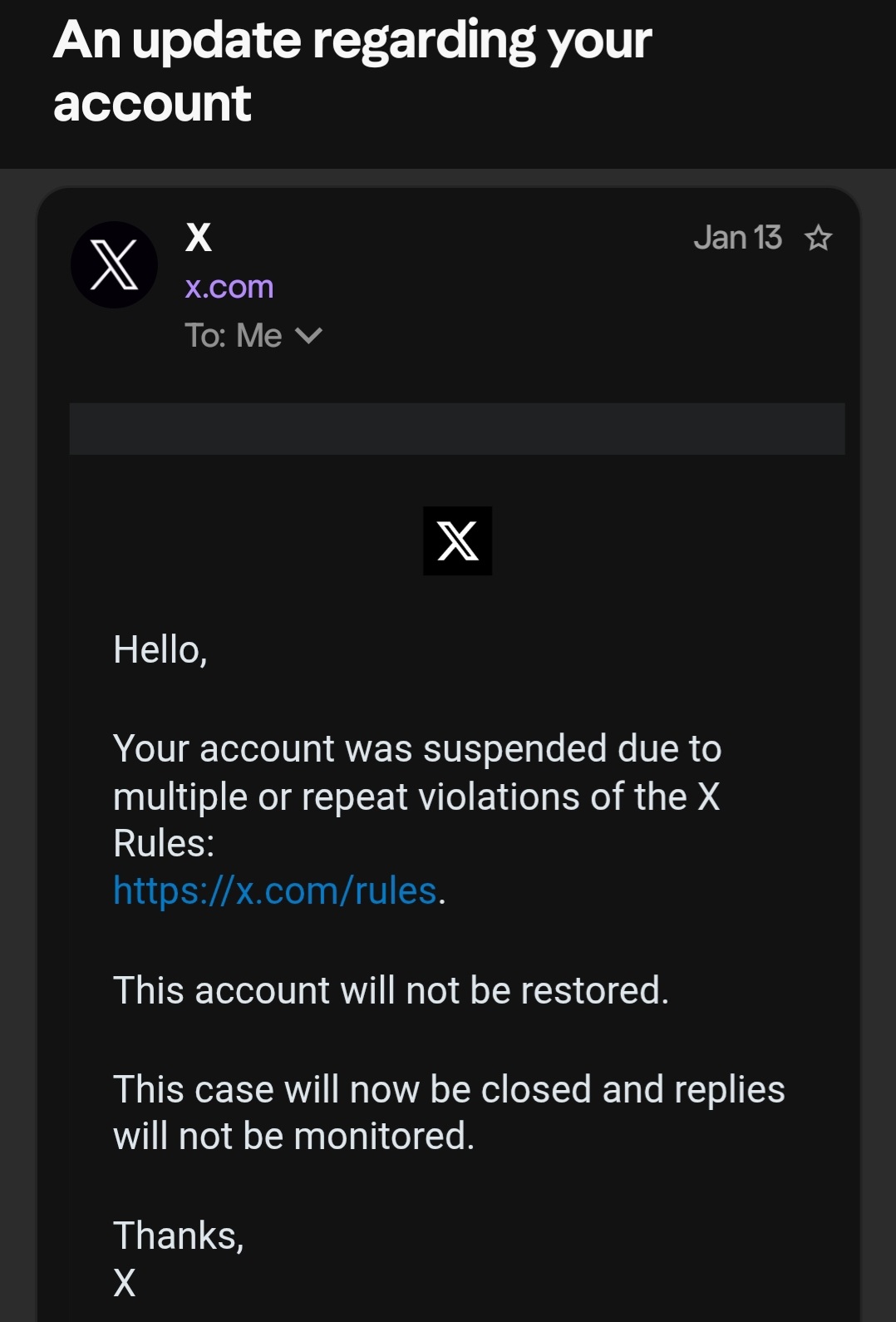This screenshot has height=1322, width=896.
Task: Click the word 'Rules:' above the link
Action: pos(164,843)
